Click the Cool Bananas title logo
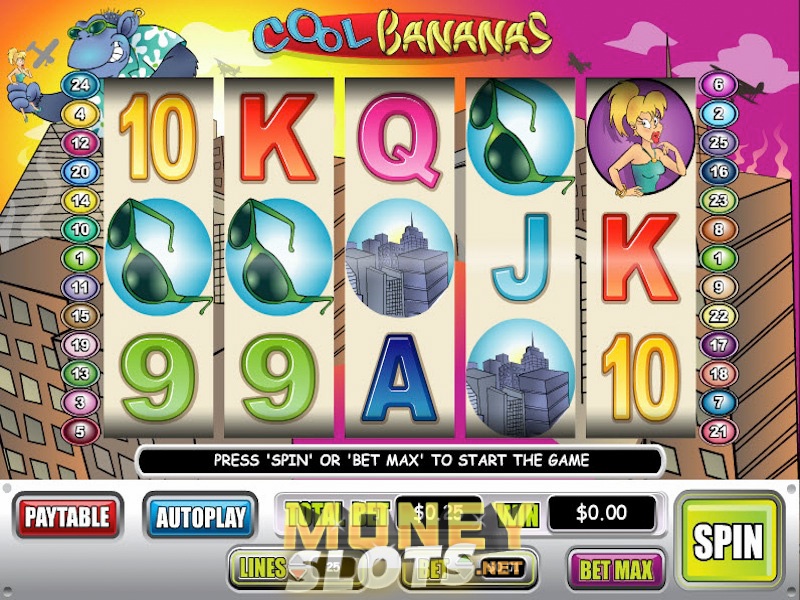Viewport: 800px width, 600px height. 403,35
